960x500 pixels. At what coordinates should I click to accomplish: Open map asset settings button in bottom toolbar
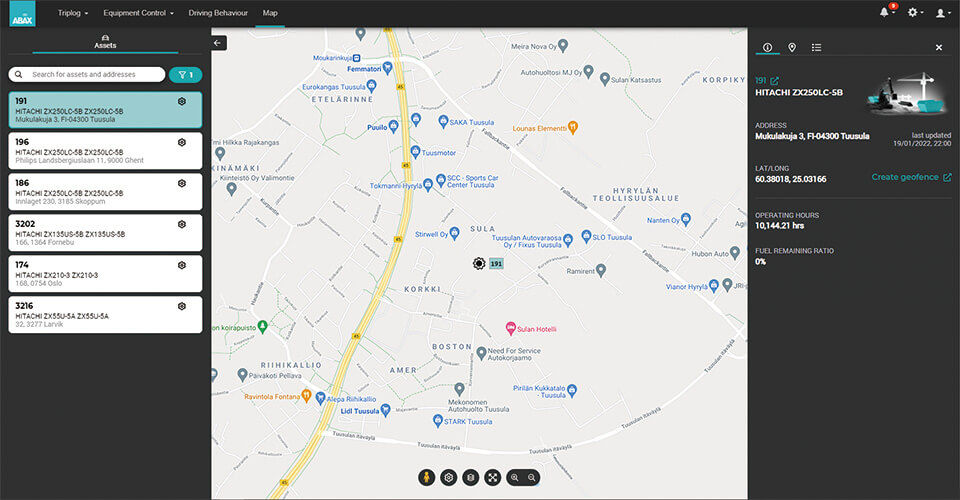click(449, 477)
